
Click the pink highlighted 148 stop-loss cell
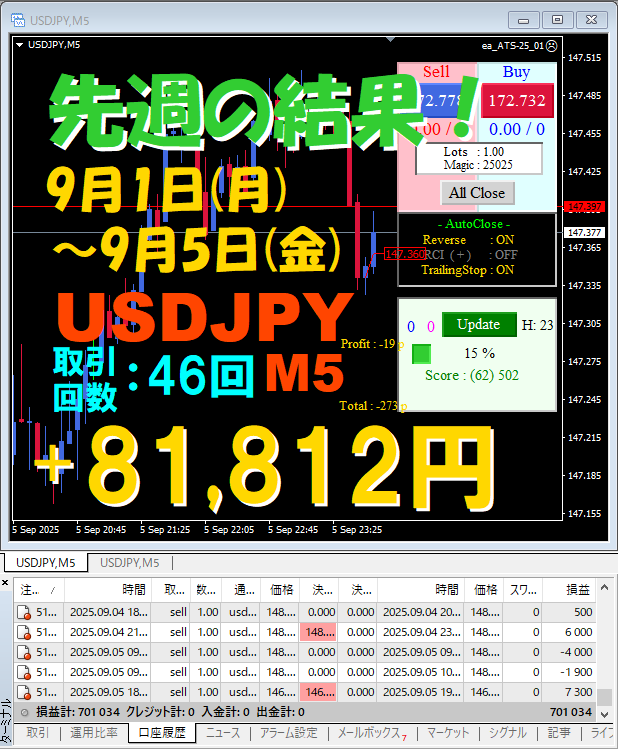[319, 632]
